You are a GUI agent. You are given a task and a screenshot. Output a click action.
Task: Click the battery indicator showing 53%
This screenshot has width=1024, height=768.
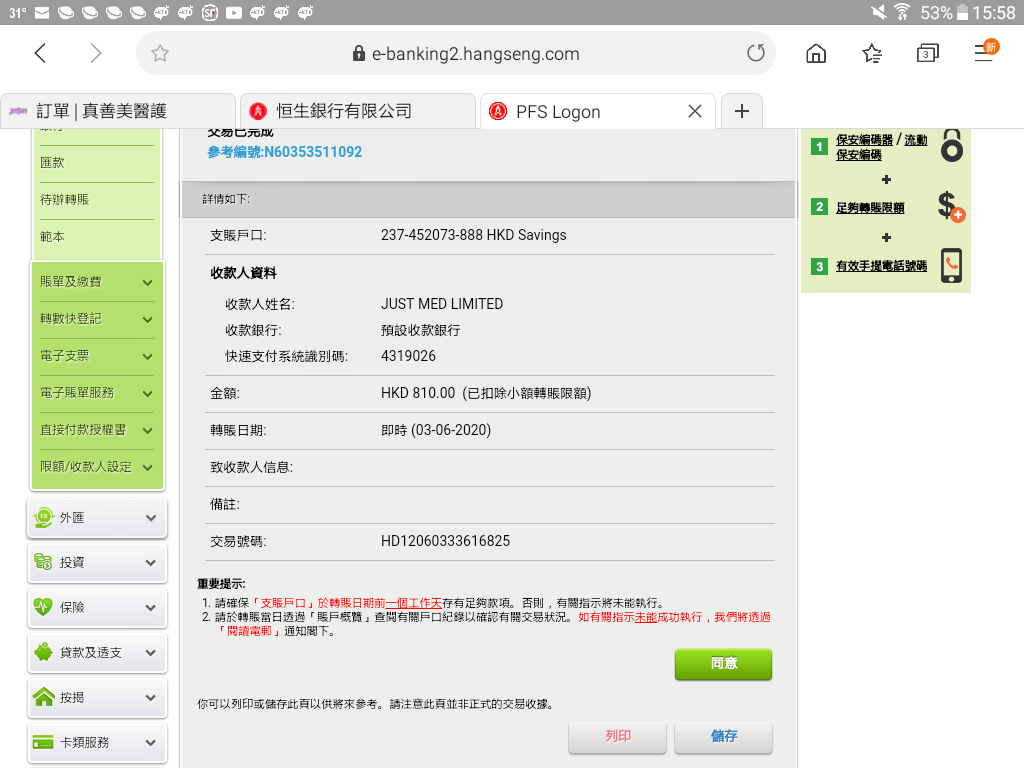tap(944, 12)
